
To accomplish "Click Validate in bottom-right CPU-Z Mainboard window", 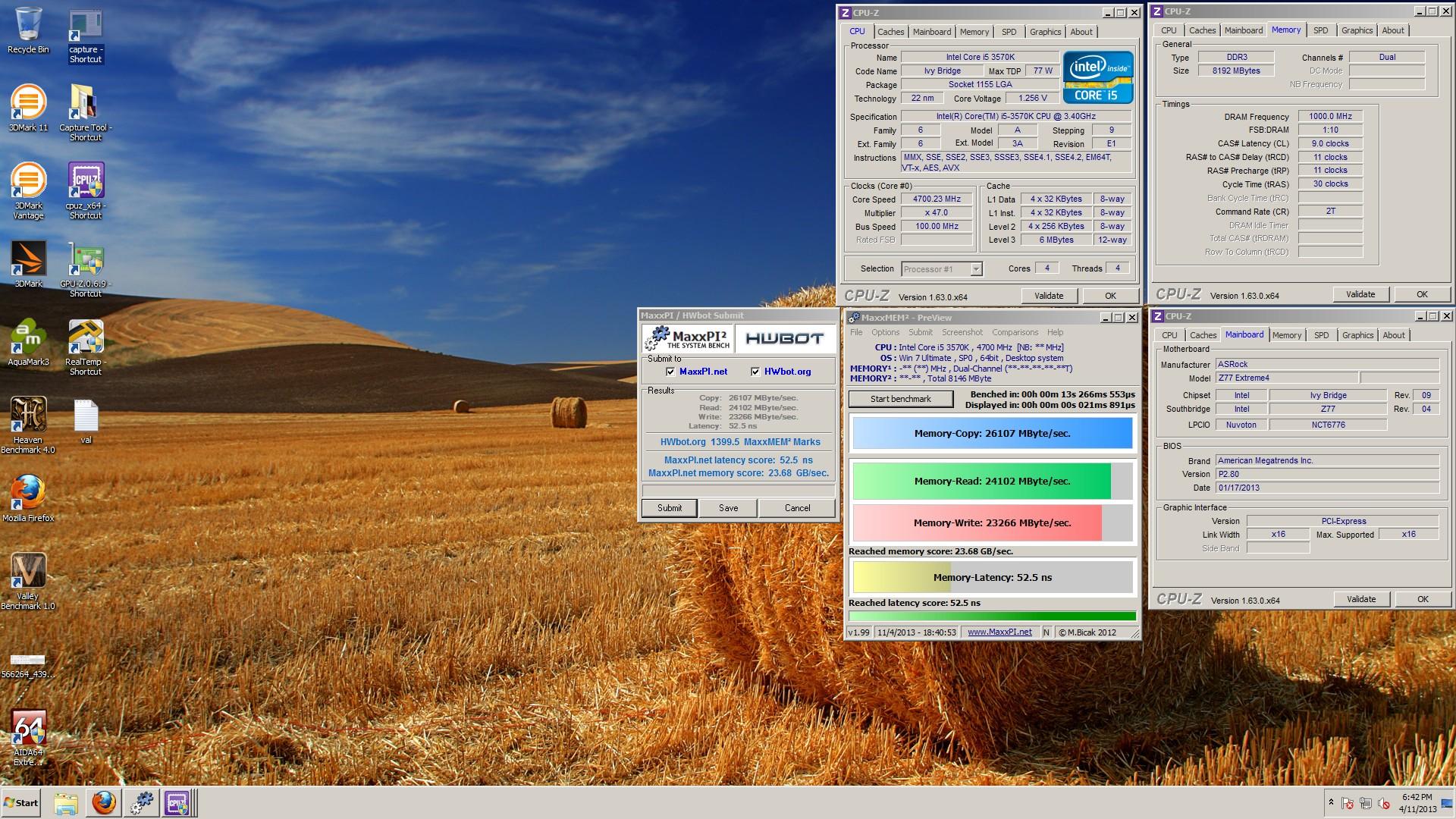I will [1361, 599].
